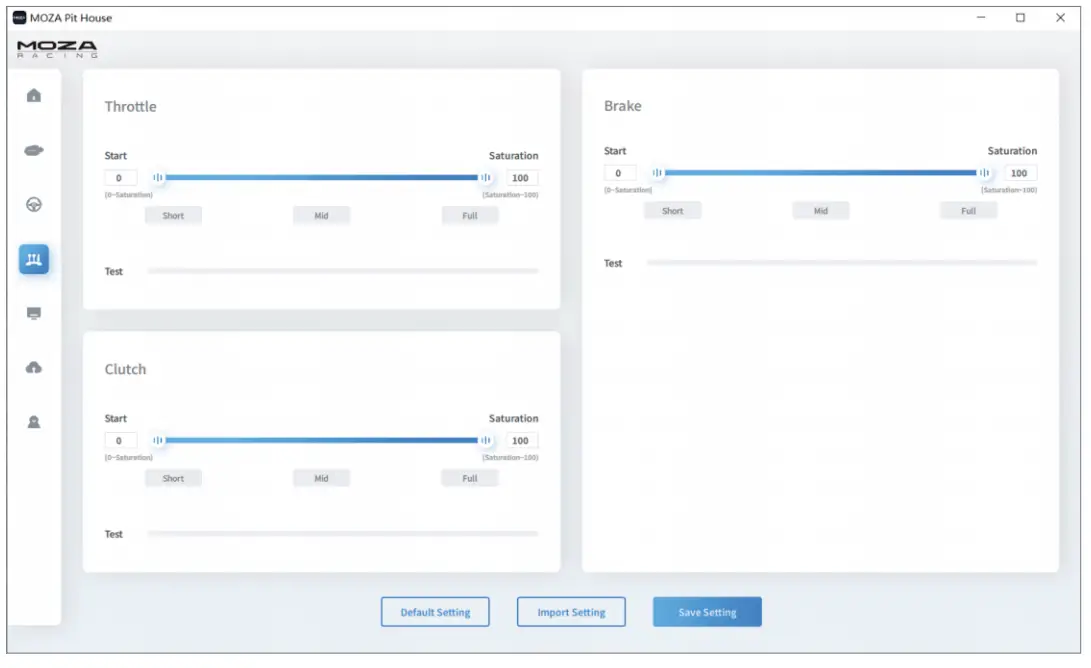Screen dimensions: 1091x668
Task: Click the Clutch Saturation value field
Action: click(x=521, y=440)
